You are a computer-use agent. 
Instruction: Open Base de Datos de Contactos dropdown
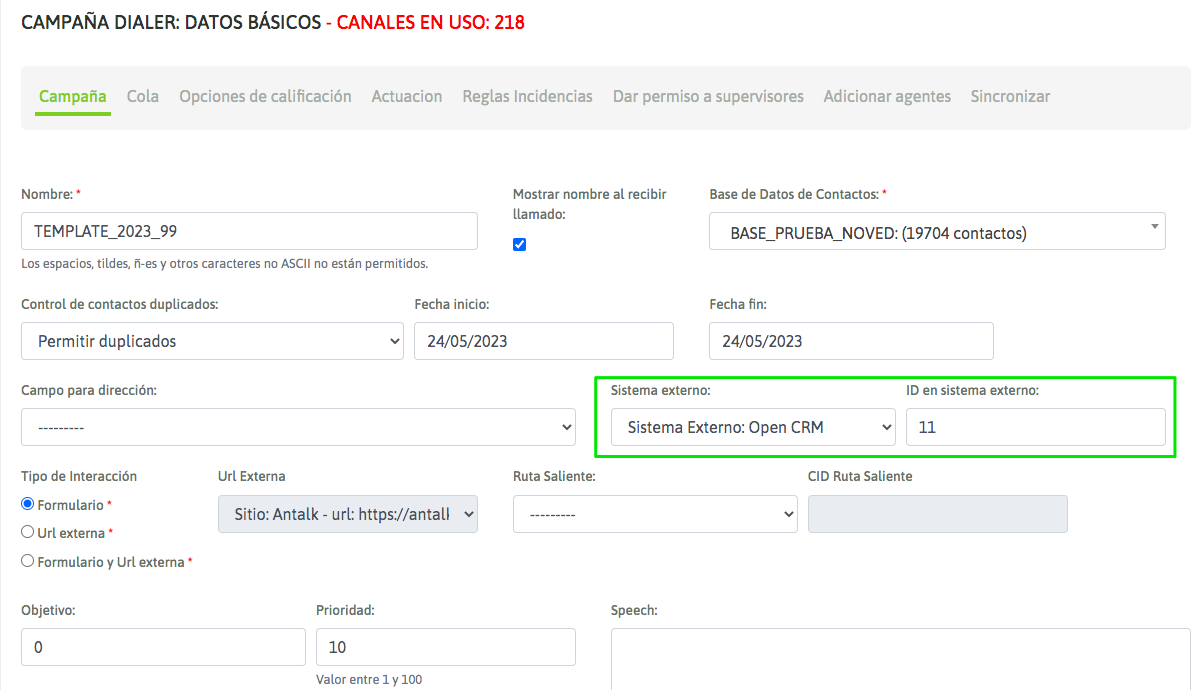(937, 233)
